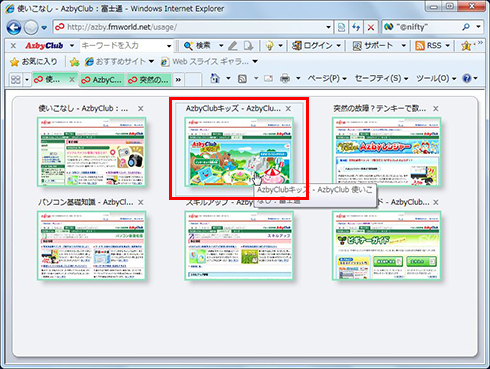Open the ツール(O) menu
490x369 pixels.
(x=436, y=79)
